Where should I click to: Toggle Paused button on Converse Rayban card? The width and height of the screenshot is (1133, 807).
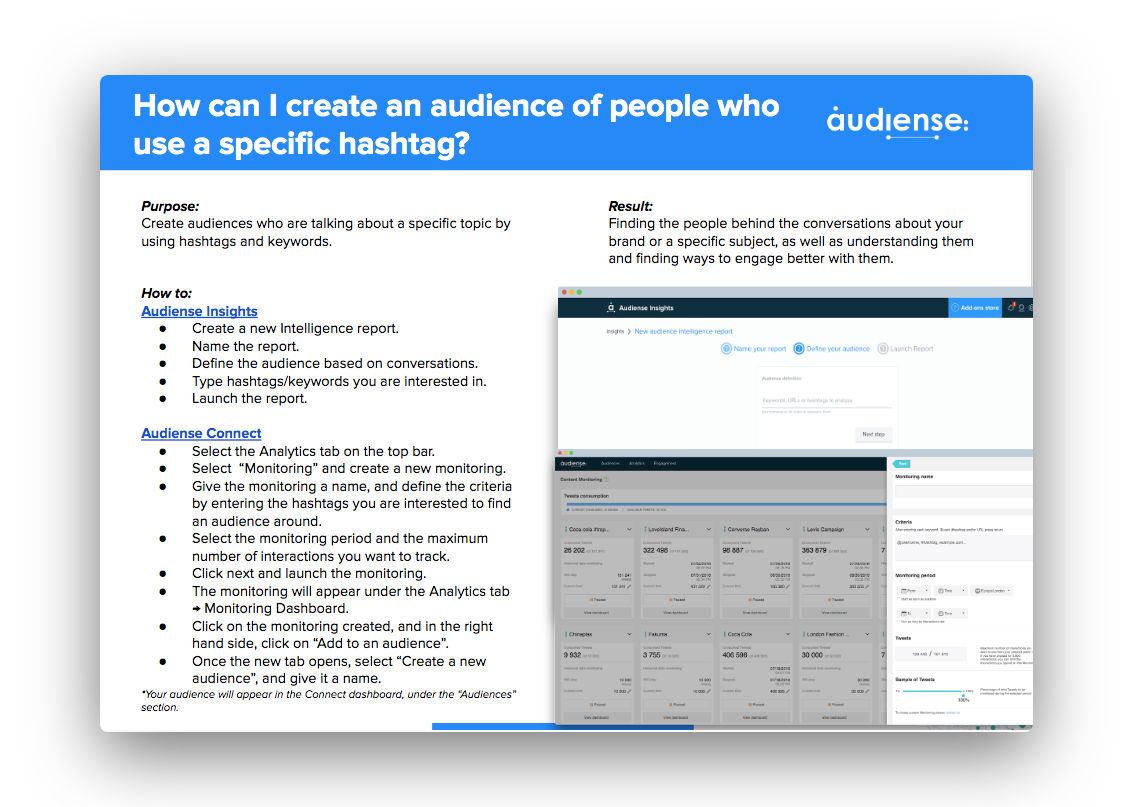[x=757, y=600]
